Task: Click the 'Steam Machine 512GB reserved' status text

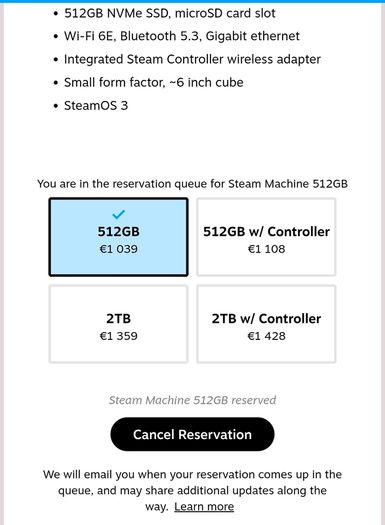Action: point(192,400)
